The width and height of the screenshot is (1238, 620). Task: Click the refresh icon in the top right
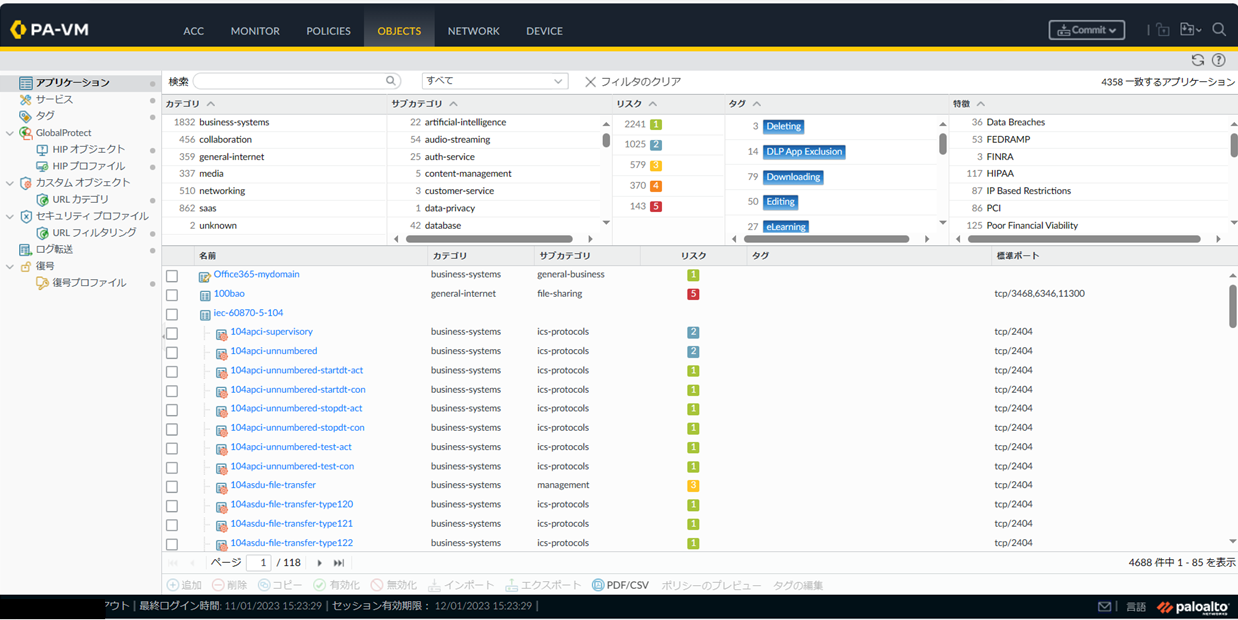tap(1197, 60)
